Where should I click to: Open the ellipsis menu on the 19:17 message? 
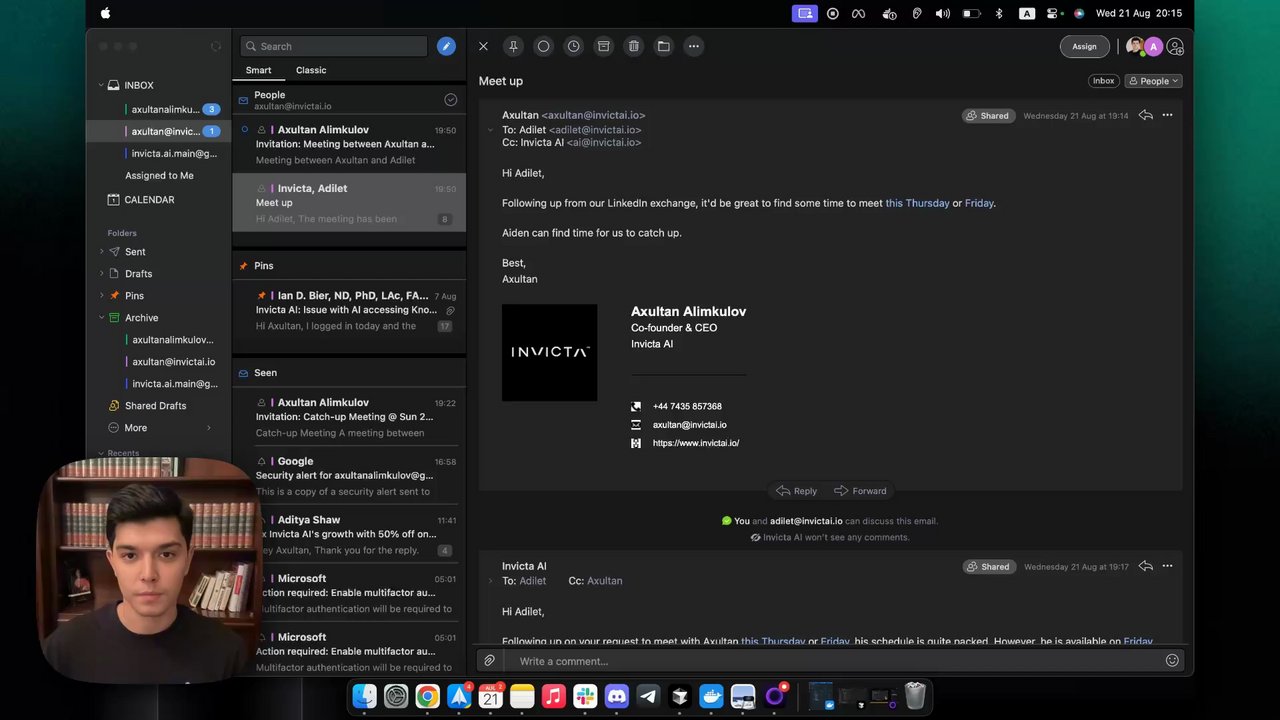tap(1167, 566)
